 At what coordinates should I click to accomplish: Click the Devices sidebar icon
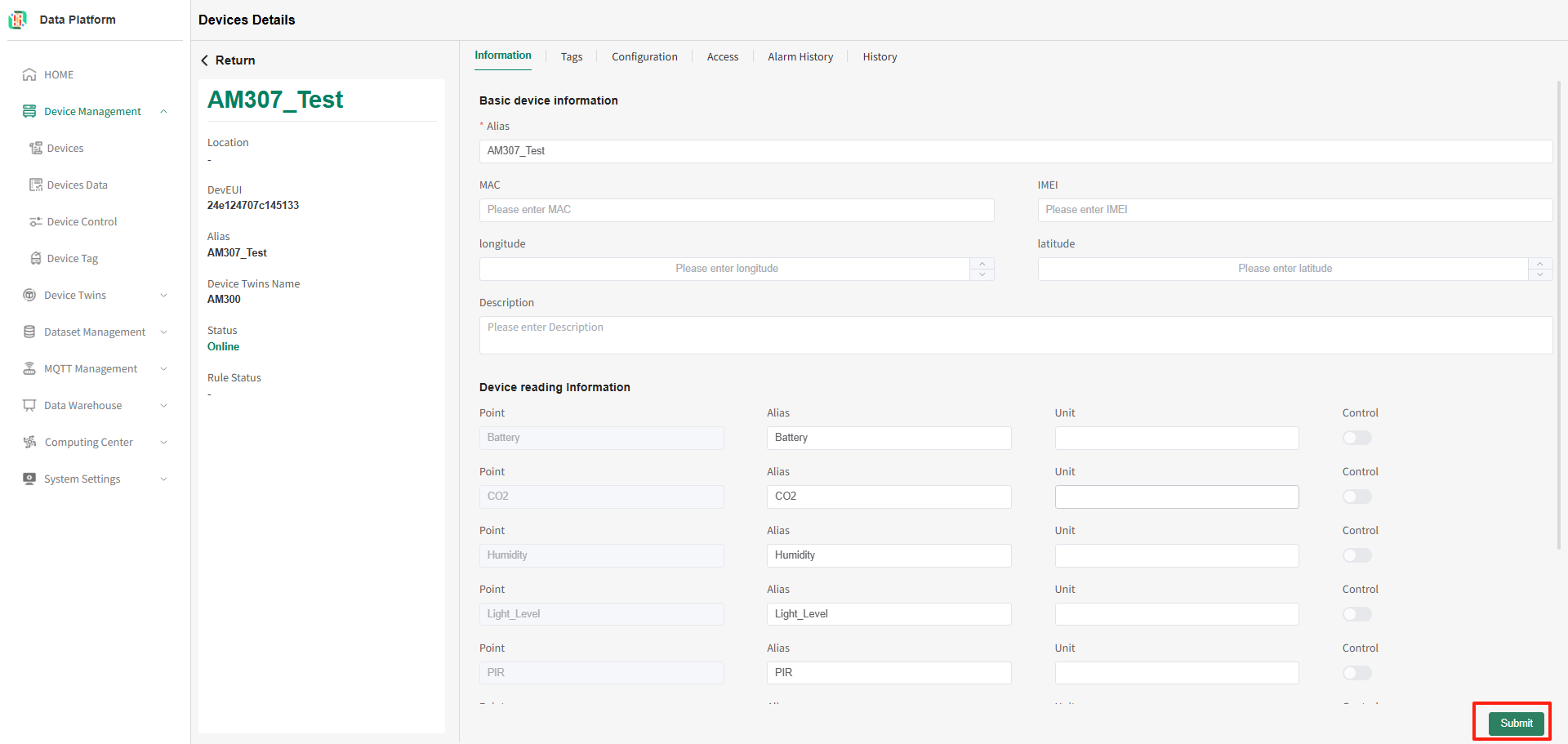point(36,148)
